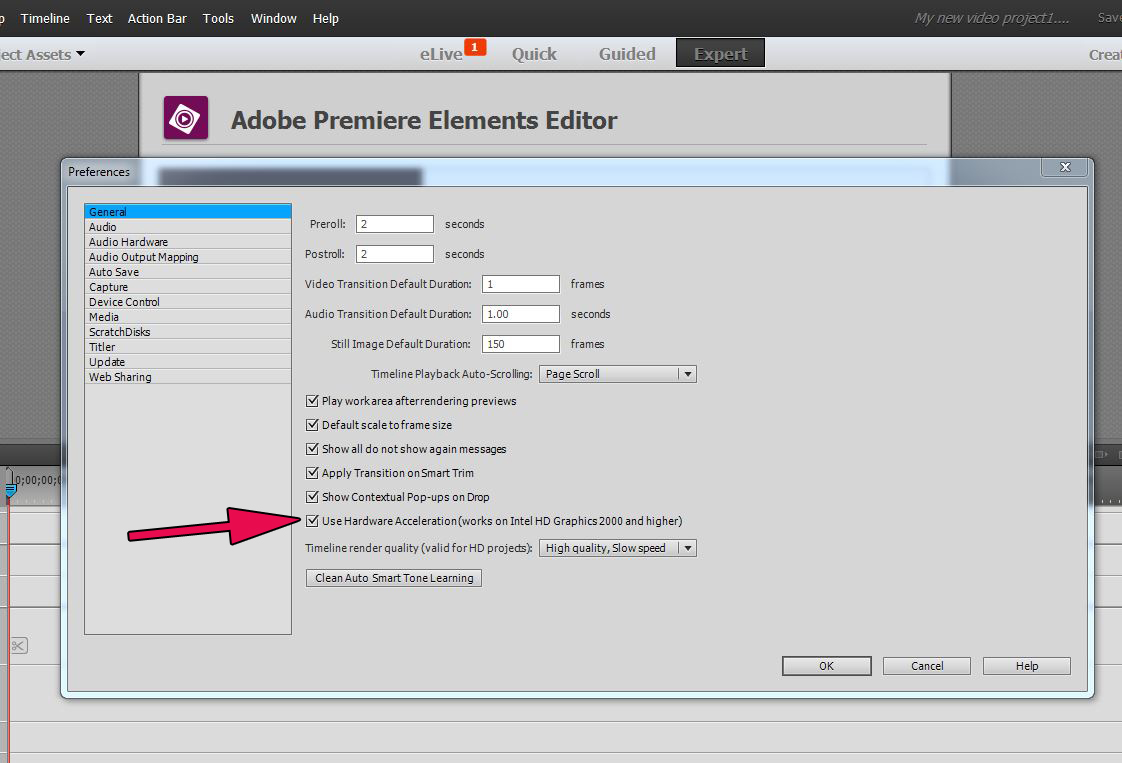Click the Cancel button
The width and height of the screenshot is (1122, 763).
tap(927, 666)
